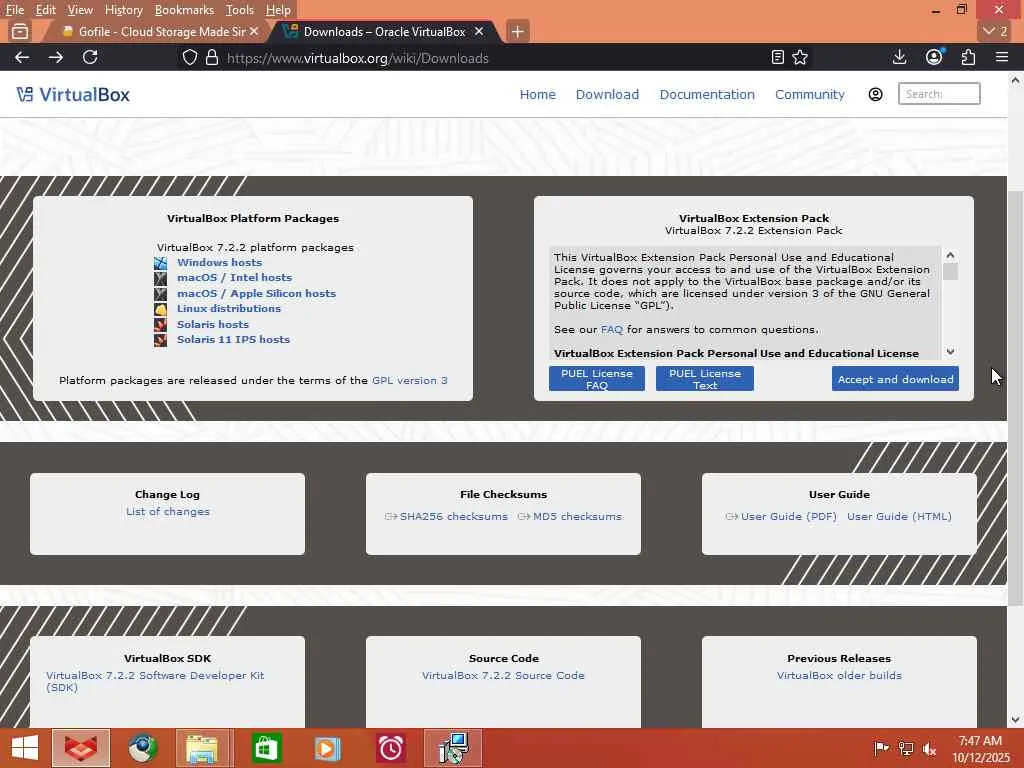Open the file explorer taskbar icon

tap(202, 748)
